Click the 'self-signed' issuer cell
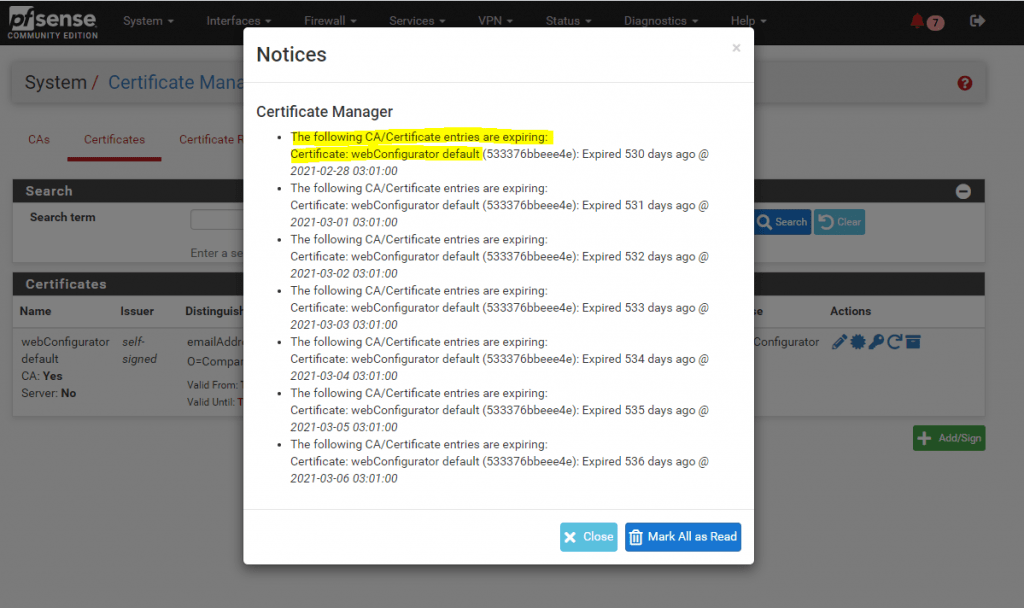This screenshot has width=1024, height=608. 139,350
